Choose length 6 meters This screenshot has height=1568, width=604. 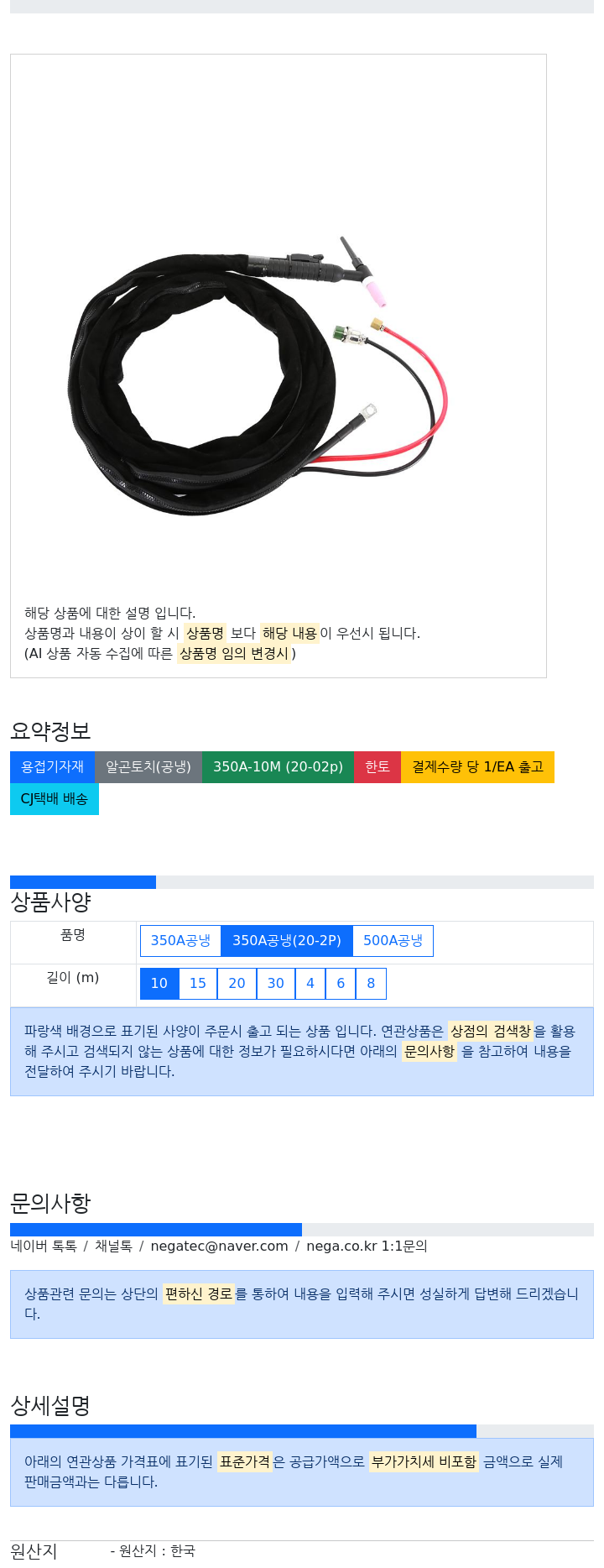pyautogui.click(x=341, y=984)
